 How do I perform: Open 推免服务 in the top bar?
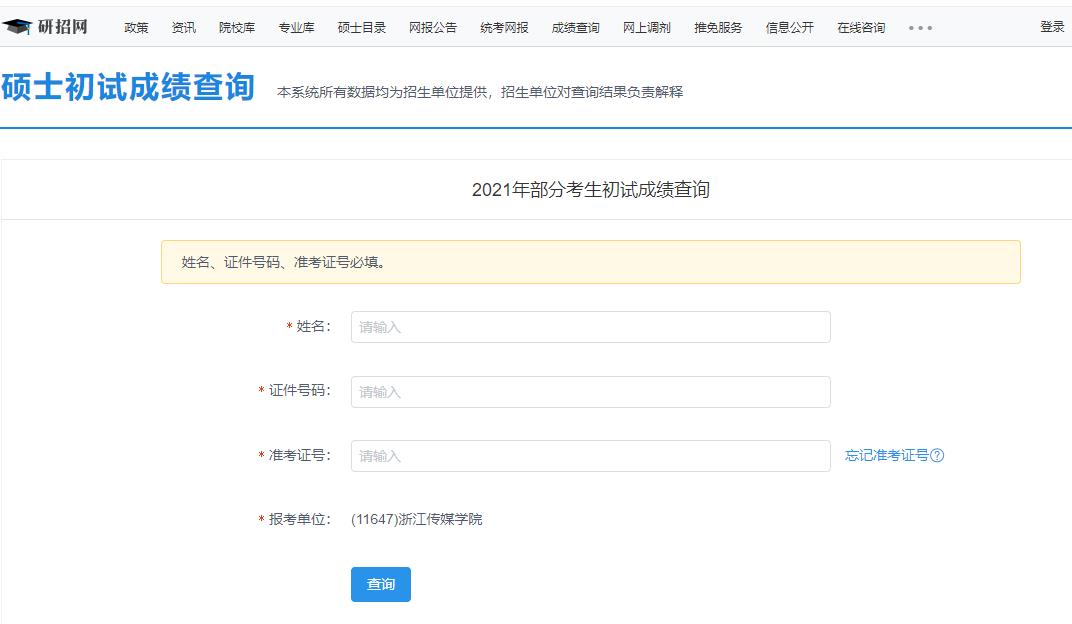click(718, 28)
